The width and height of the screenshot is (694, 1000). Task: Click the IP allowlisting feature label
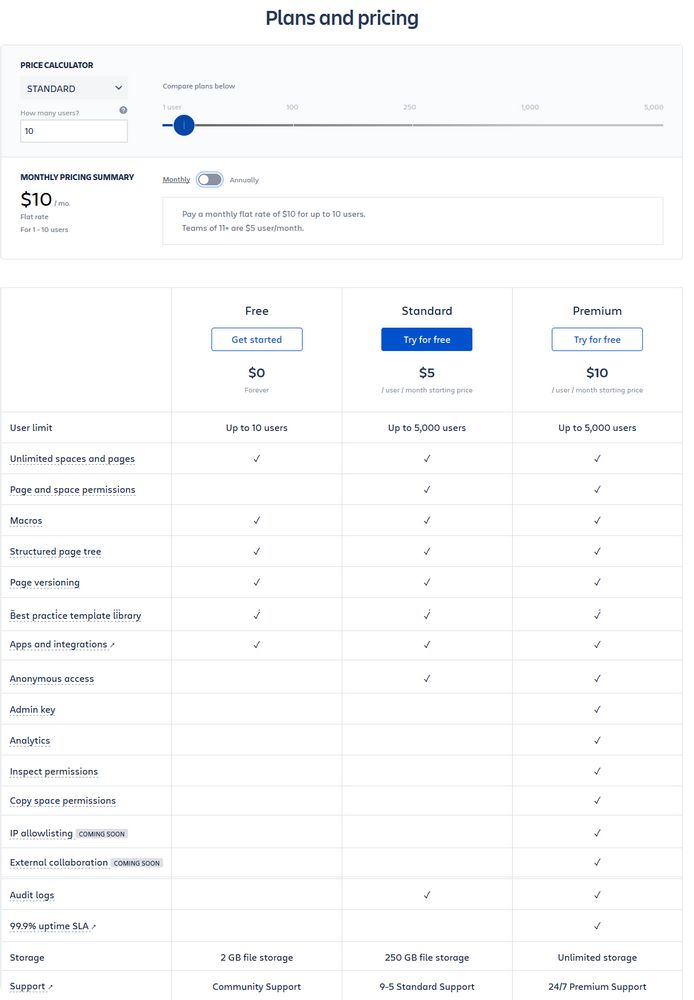pos(41,833)
